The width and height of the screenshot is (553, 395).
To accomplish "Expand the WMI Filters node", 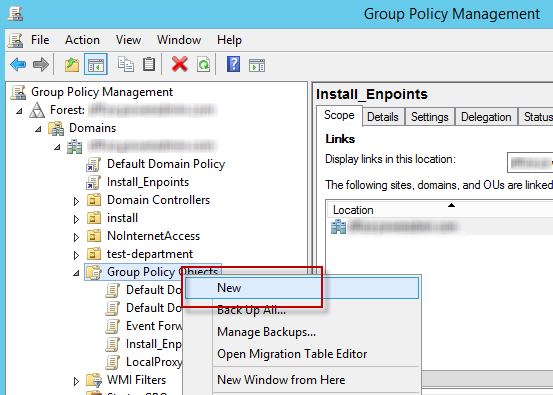I will coord(76,381).
